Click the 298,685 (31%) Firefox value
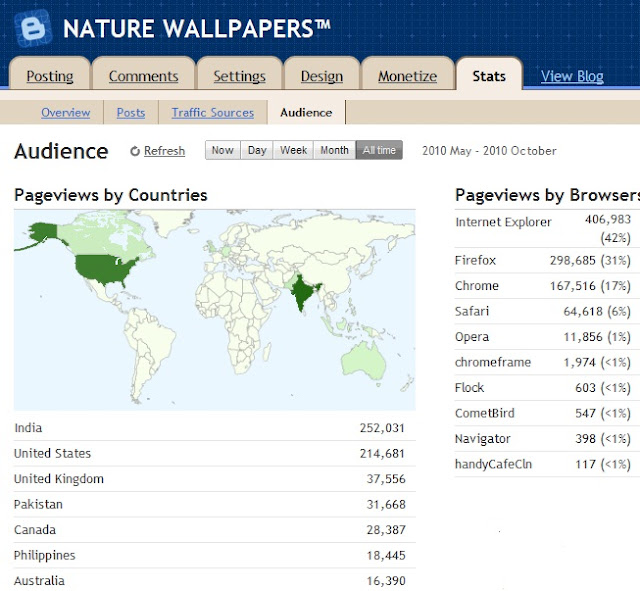 [590, 260]
